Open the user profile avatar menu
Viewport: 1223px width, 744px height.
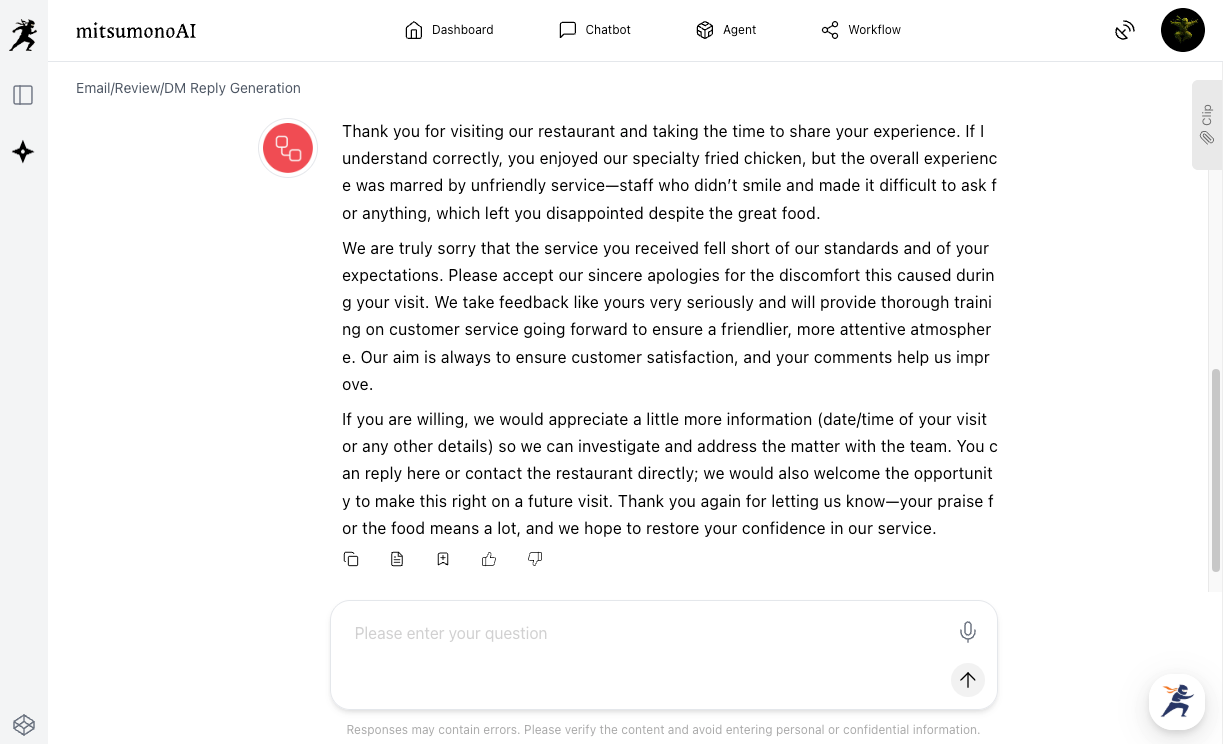click(x=1182, y=30)
